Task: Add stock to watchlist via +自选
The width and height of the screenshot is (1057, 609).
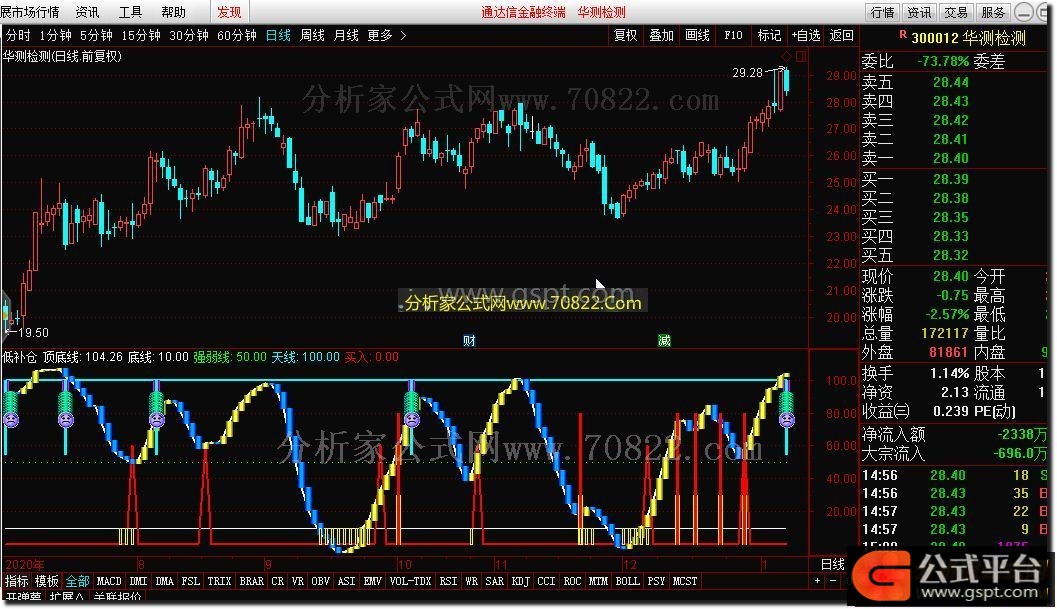Action: tap(806, 35)
